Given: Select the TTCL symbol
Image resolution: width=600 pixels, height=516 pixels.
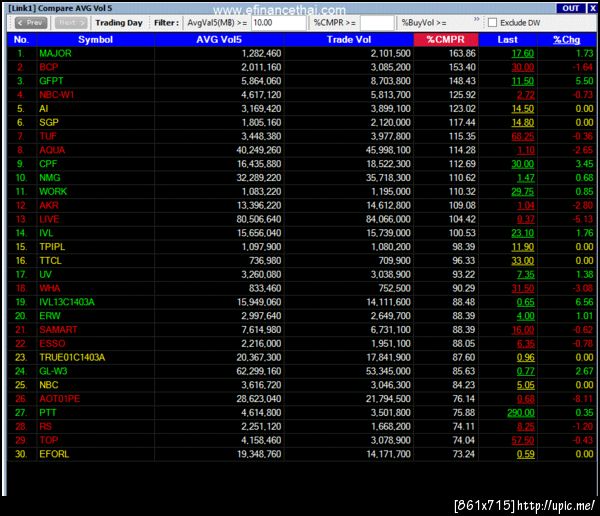Looking at the screenshot, I should pyautogui.click(x=51, y=261).
